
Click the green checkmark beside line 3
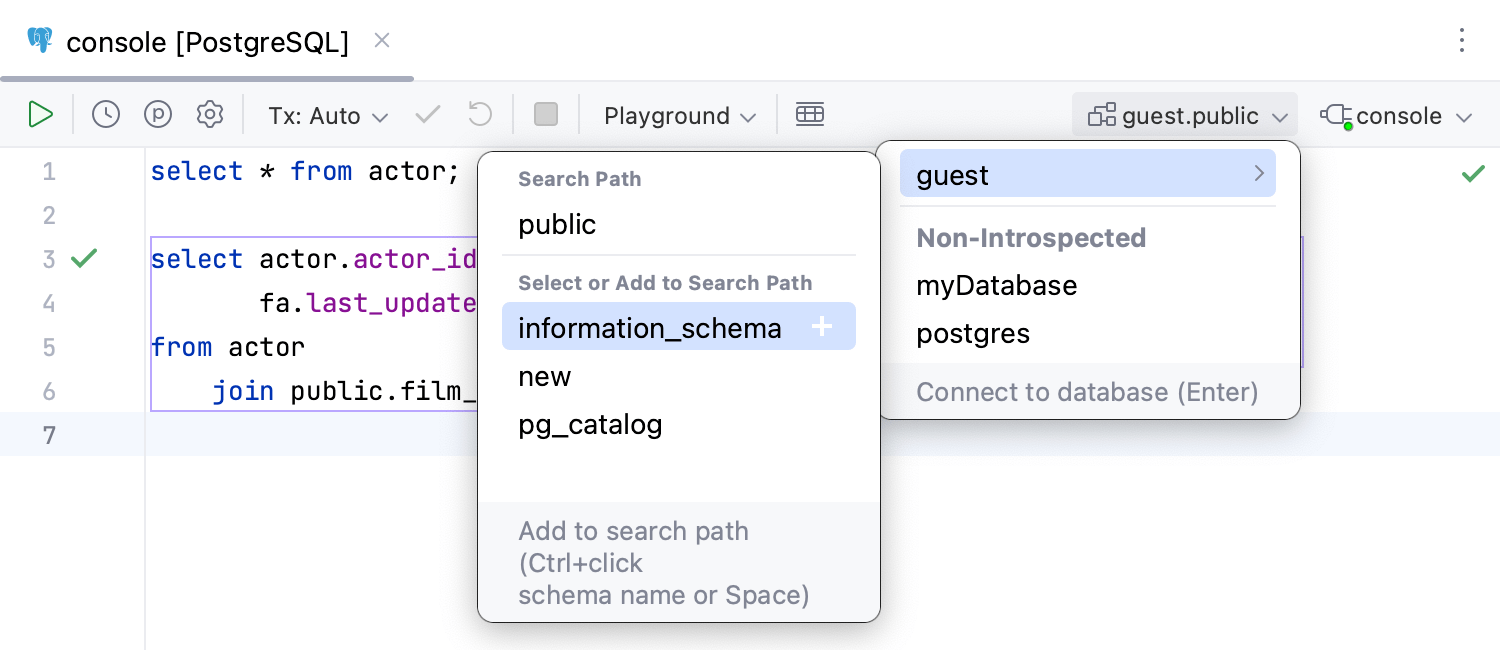[x=84, y=258]
